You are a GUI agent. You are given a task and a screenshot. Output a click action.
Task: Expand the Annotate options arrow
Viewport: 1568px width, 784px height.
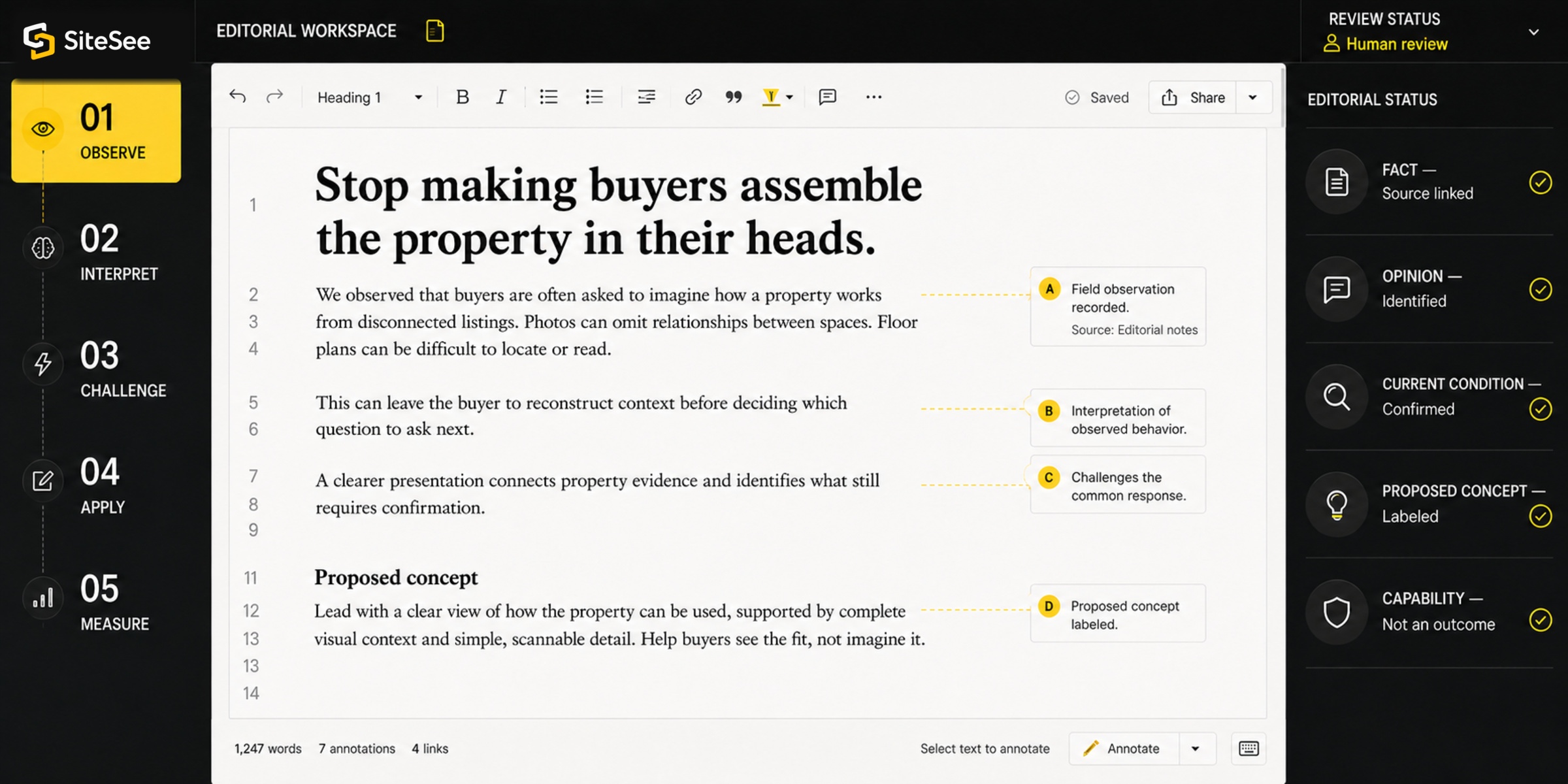pyautogui.click(x=1196, y=749)
